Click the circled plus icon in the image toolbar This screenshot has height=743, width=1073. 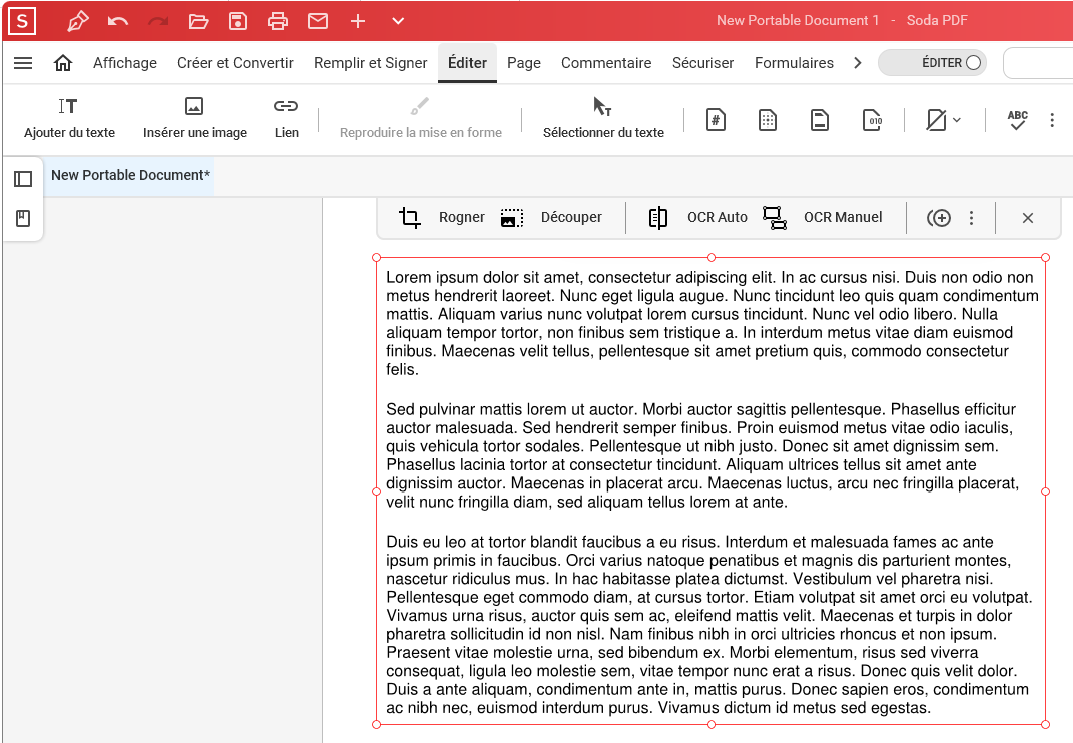click(x=939, y=218)
